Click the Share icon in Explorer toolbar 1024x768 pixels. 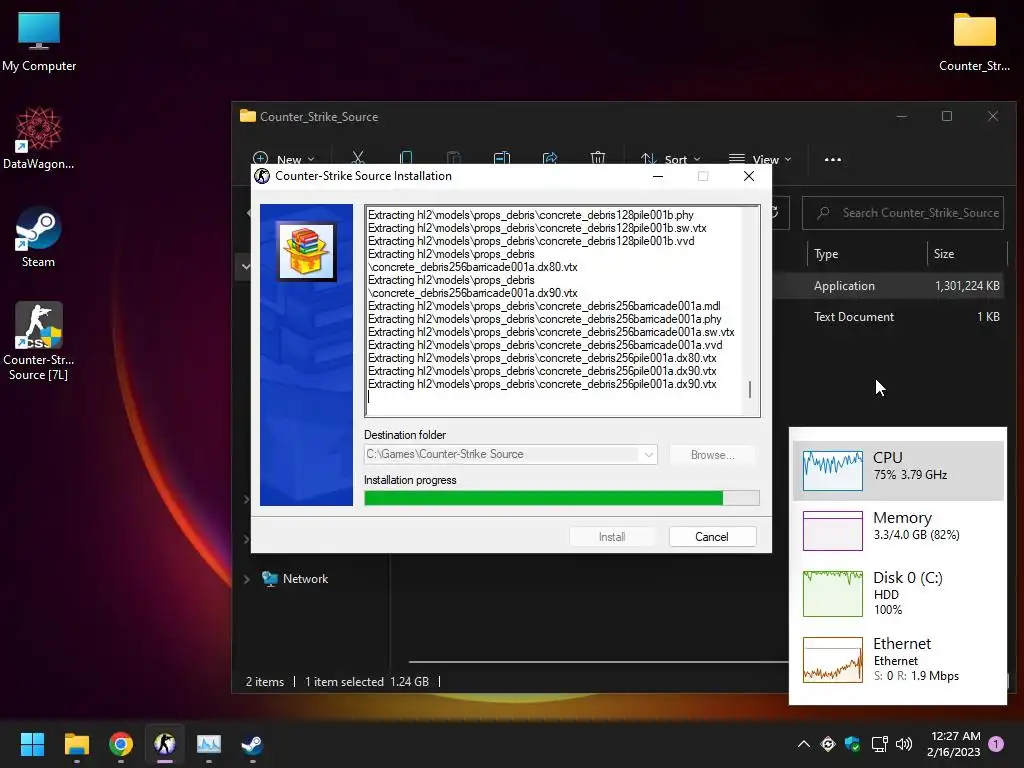[x=550, y=158]
